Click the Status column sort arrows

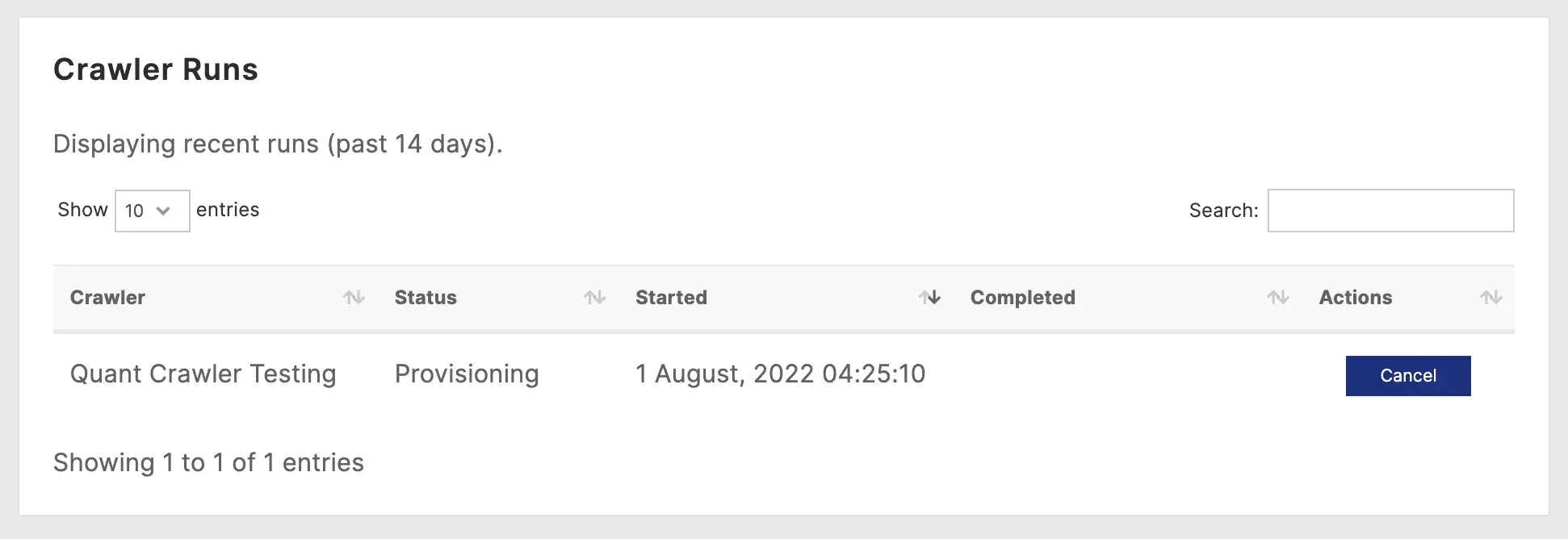tap(595, 298)
